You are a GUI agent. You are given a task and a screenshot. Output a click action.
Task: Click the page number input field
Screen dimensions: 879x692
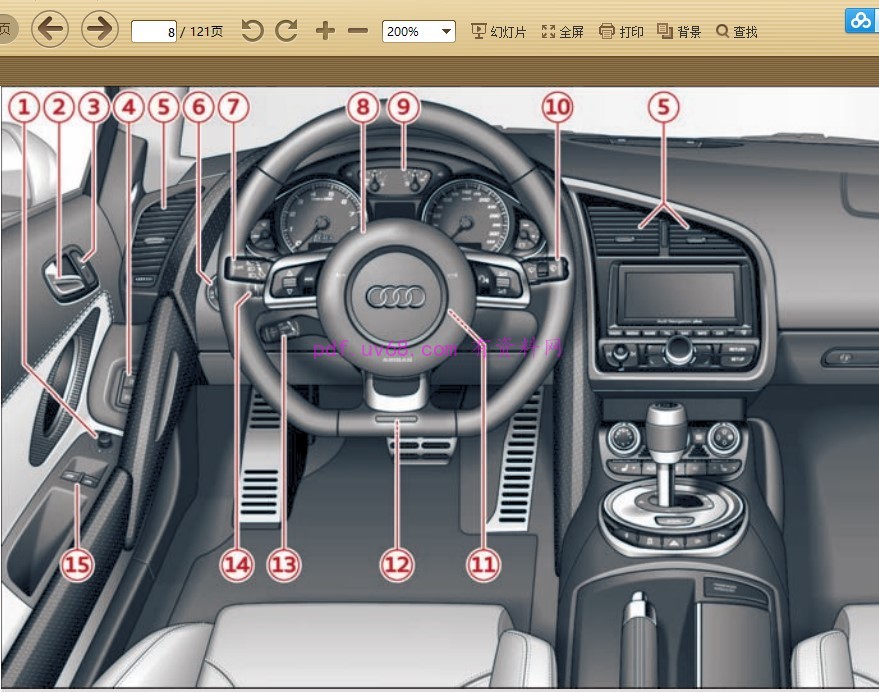pyautogui.click(x=155, y=31)
